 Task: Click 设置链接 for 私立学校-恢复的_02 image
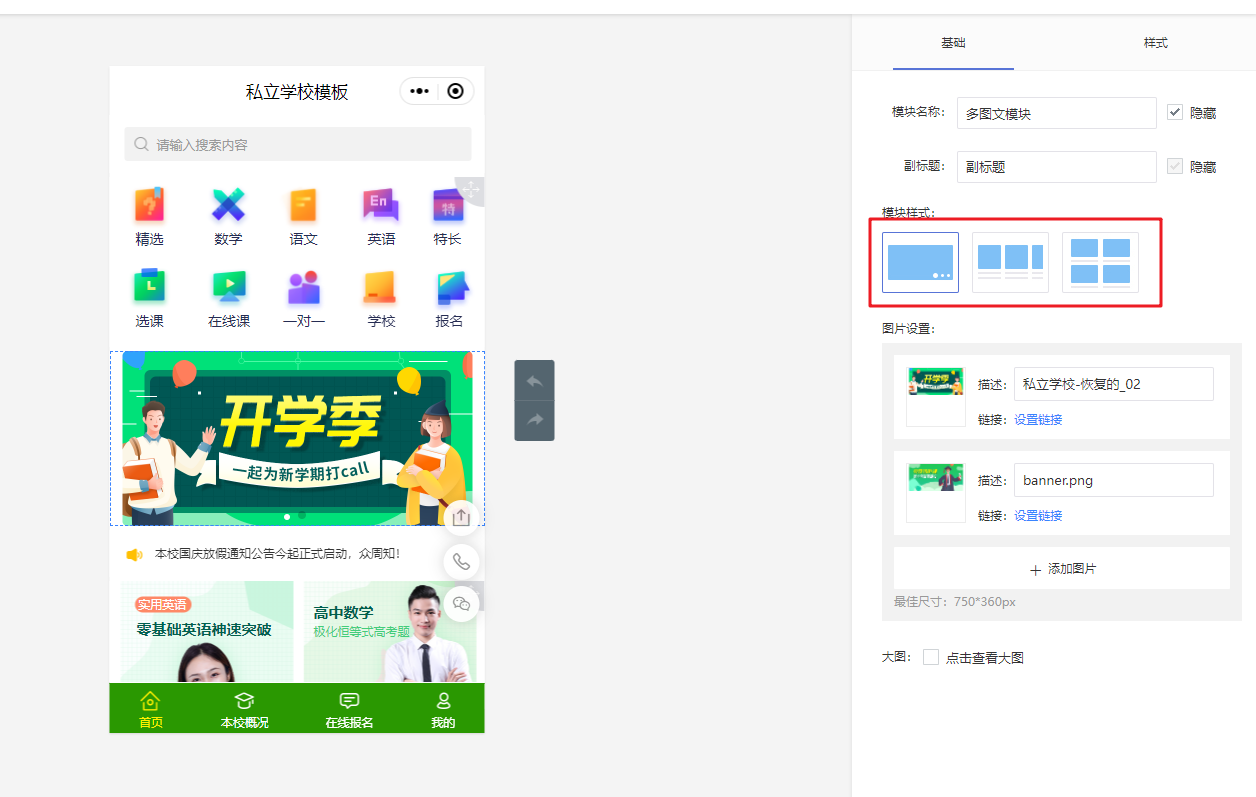1038,420
